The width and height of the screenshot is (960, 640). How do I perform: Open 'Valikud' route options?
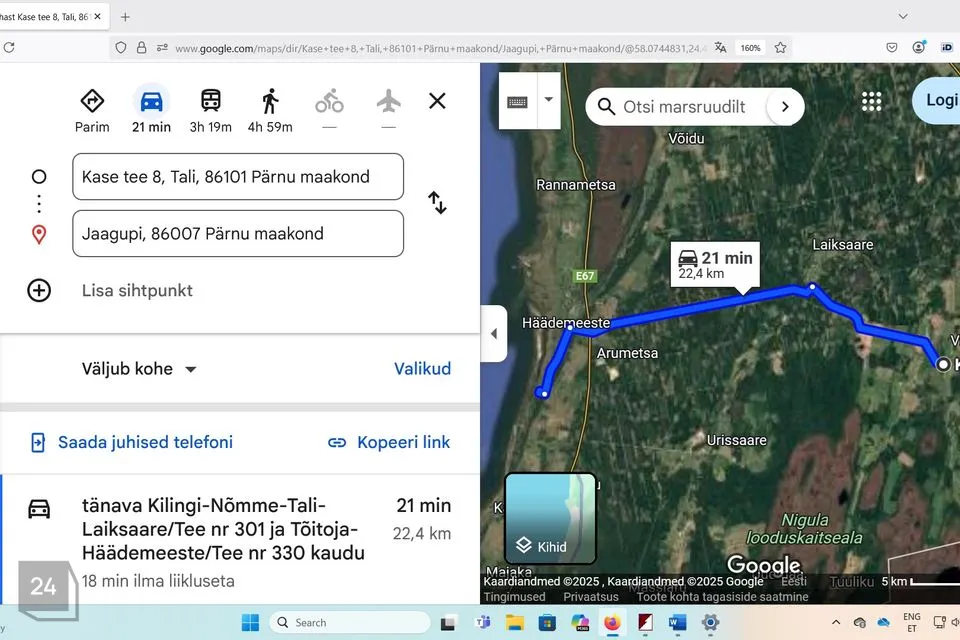[x=422, y=369]
